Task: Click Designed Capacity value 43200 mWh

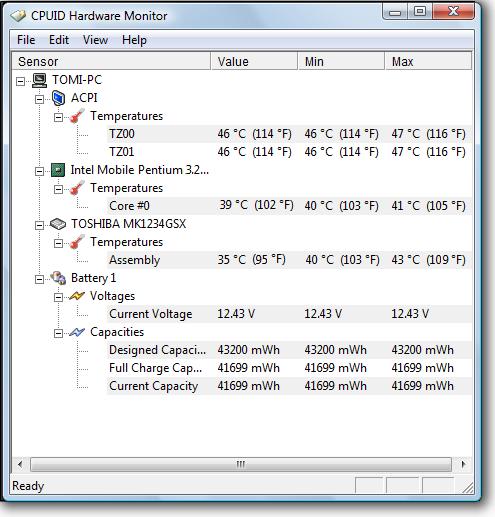Action: 248,350
